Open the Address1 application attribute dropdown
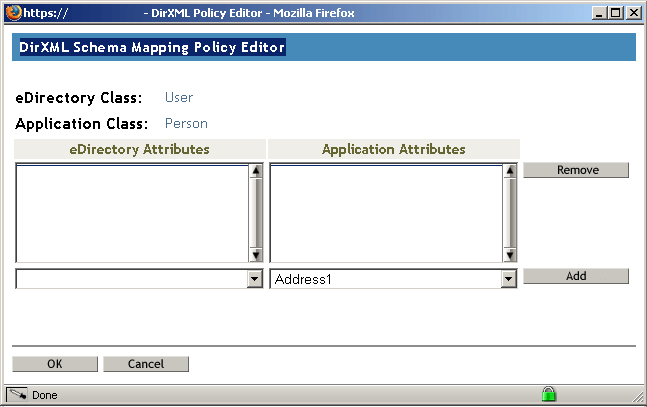Screen dimensions: 647x407 point(509,279)
